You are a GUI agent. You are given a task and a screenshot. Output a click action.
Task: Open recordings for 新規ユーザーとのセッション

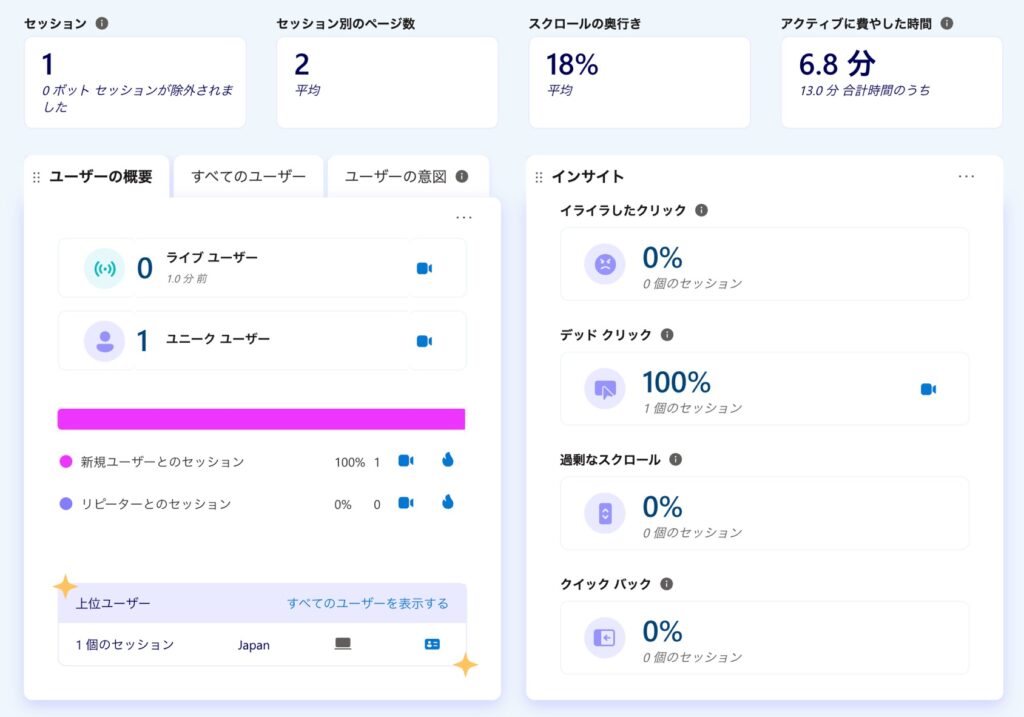point(406,461)
